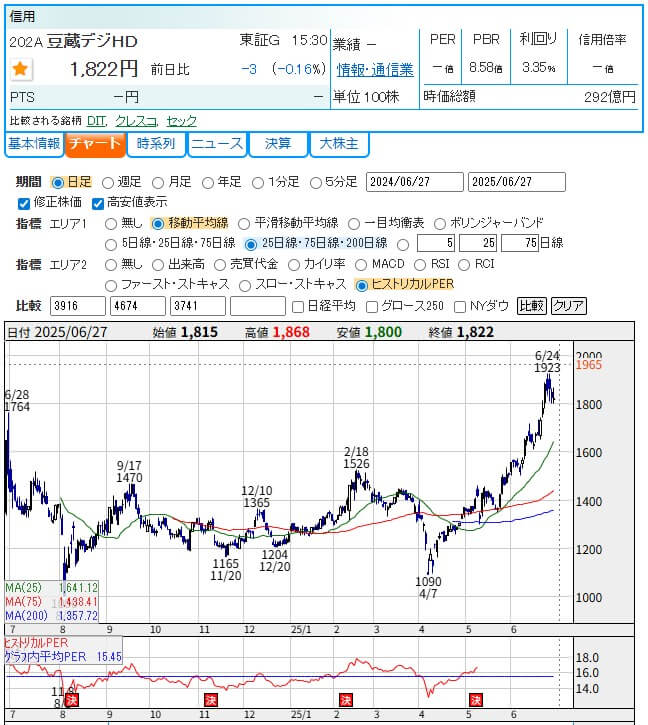Click the 時価総額 value 292億円
The width and height of the screenshot is (648, 725).
pos(610,97)
